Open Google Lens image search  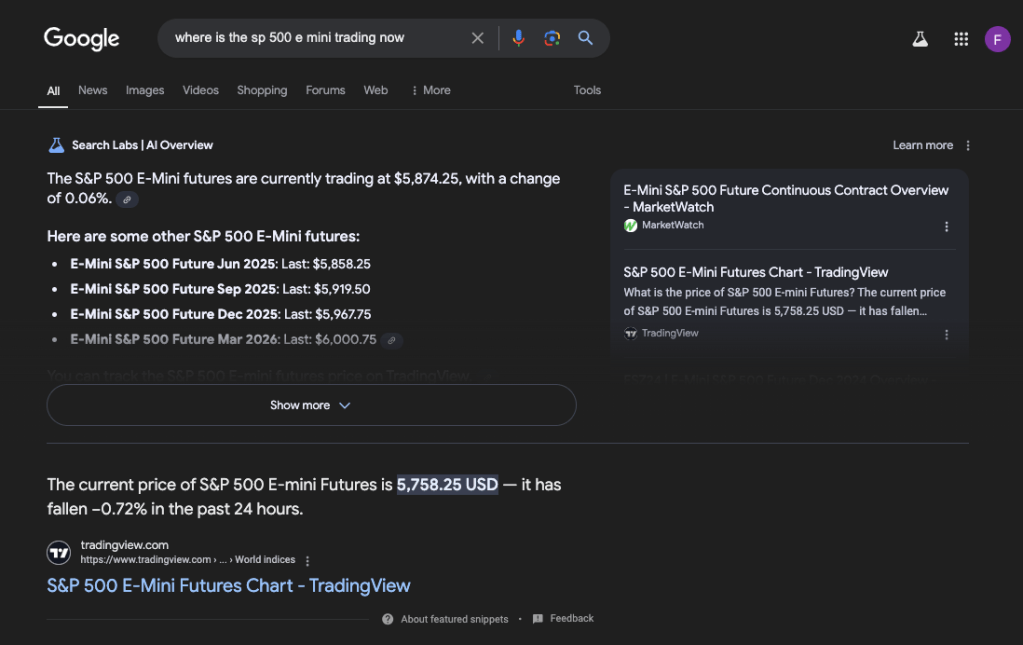pyautogui.click(x=552, y=38)
